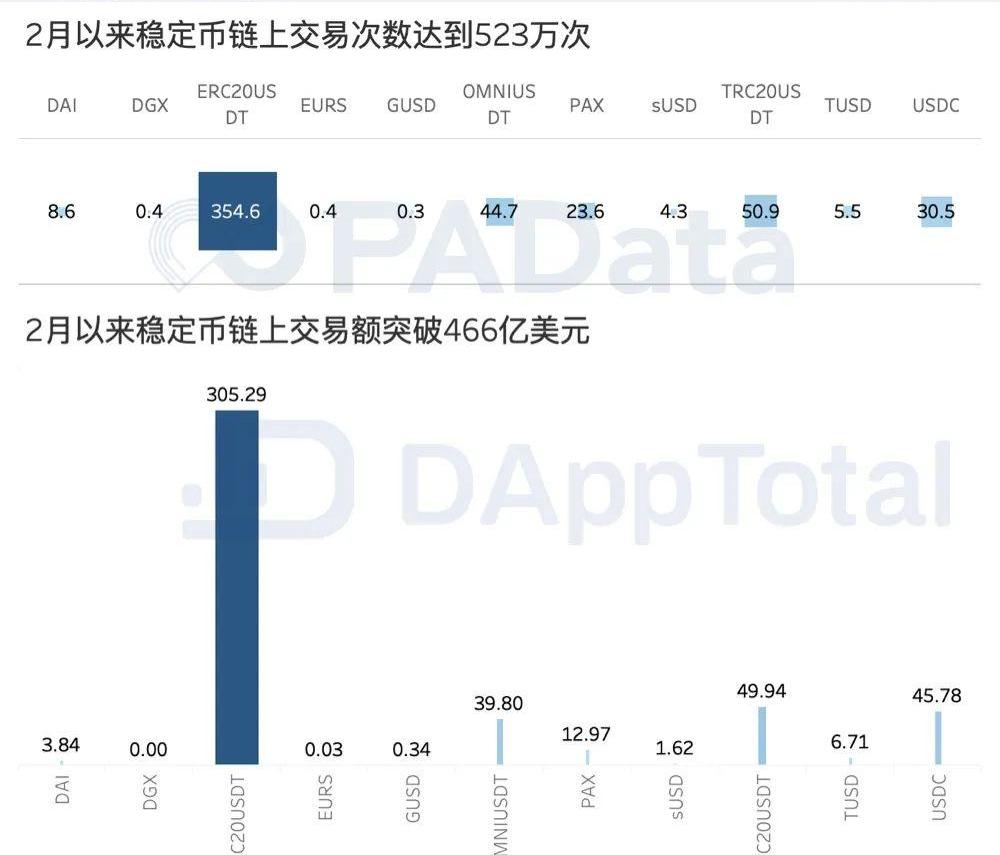Viewport: 1000px width, 855px height.
Task: Click the dark blue 354.6 square
Action: pyautogui.click(x=237, y=211)
